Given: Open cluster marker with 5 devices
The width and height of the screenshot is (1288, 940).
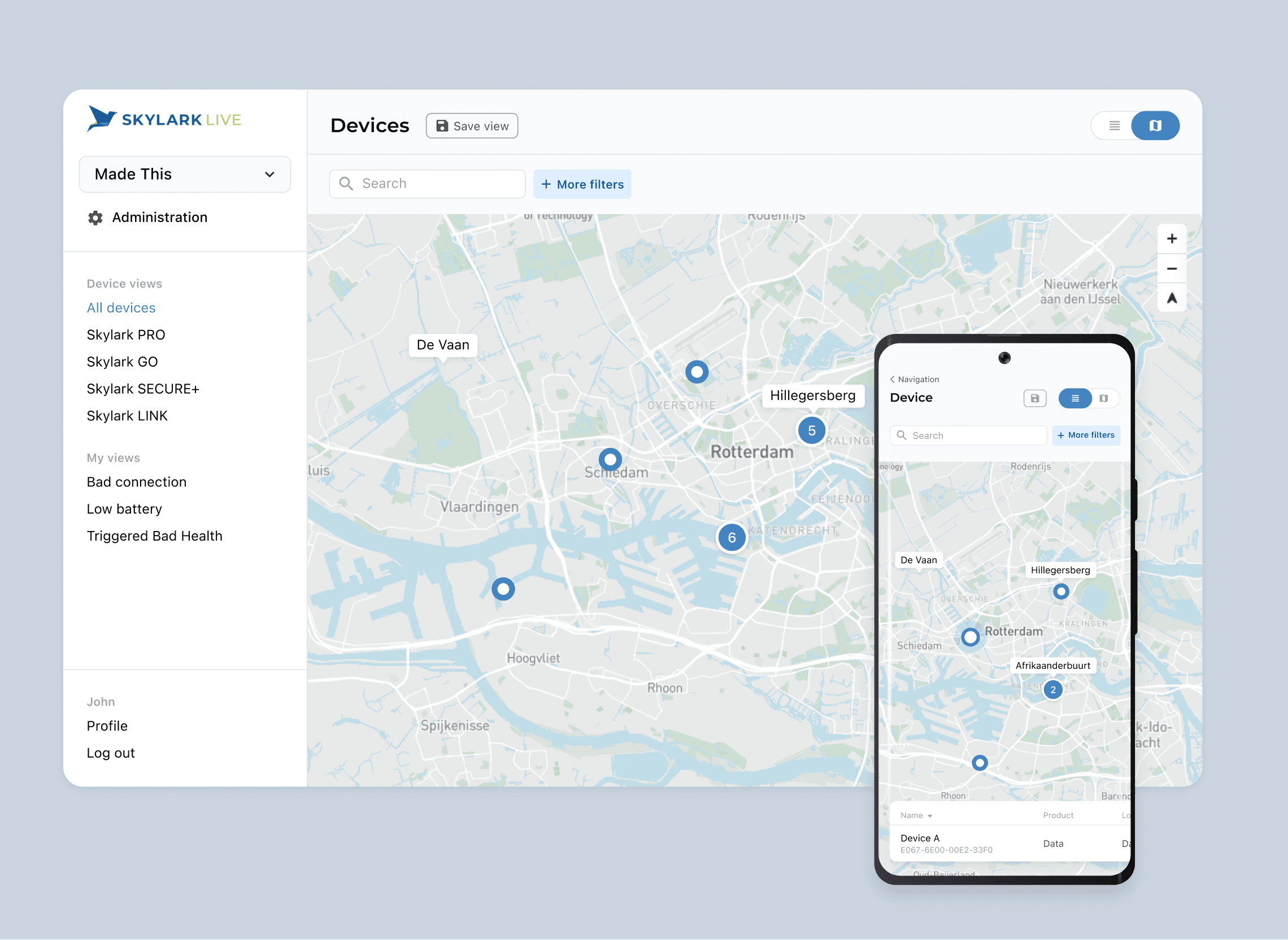Looking at the screenshot, I should click(812, 430).
